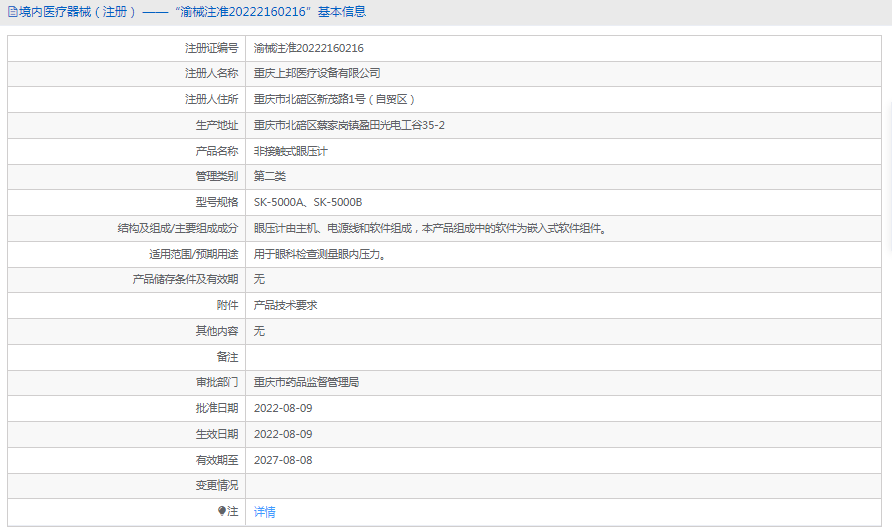Click the 其他内容 row label
Screen dimensions: 892x530
pyautogui.click(x=217, y=331)
